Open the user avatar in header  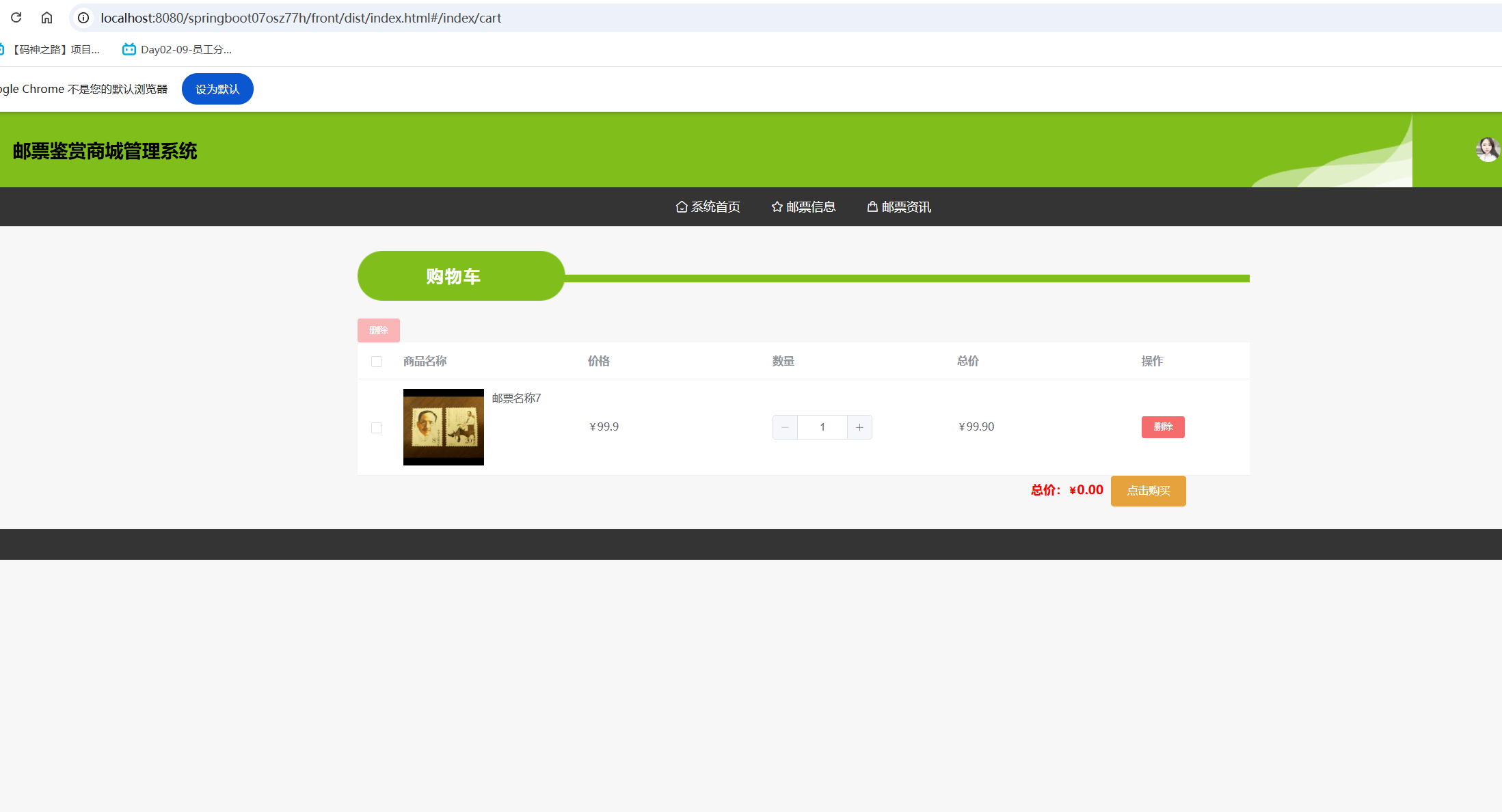pyautogui.click(x=1487, y=150)
